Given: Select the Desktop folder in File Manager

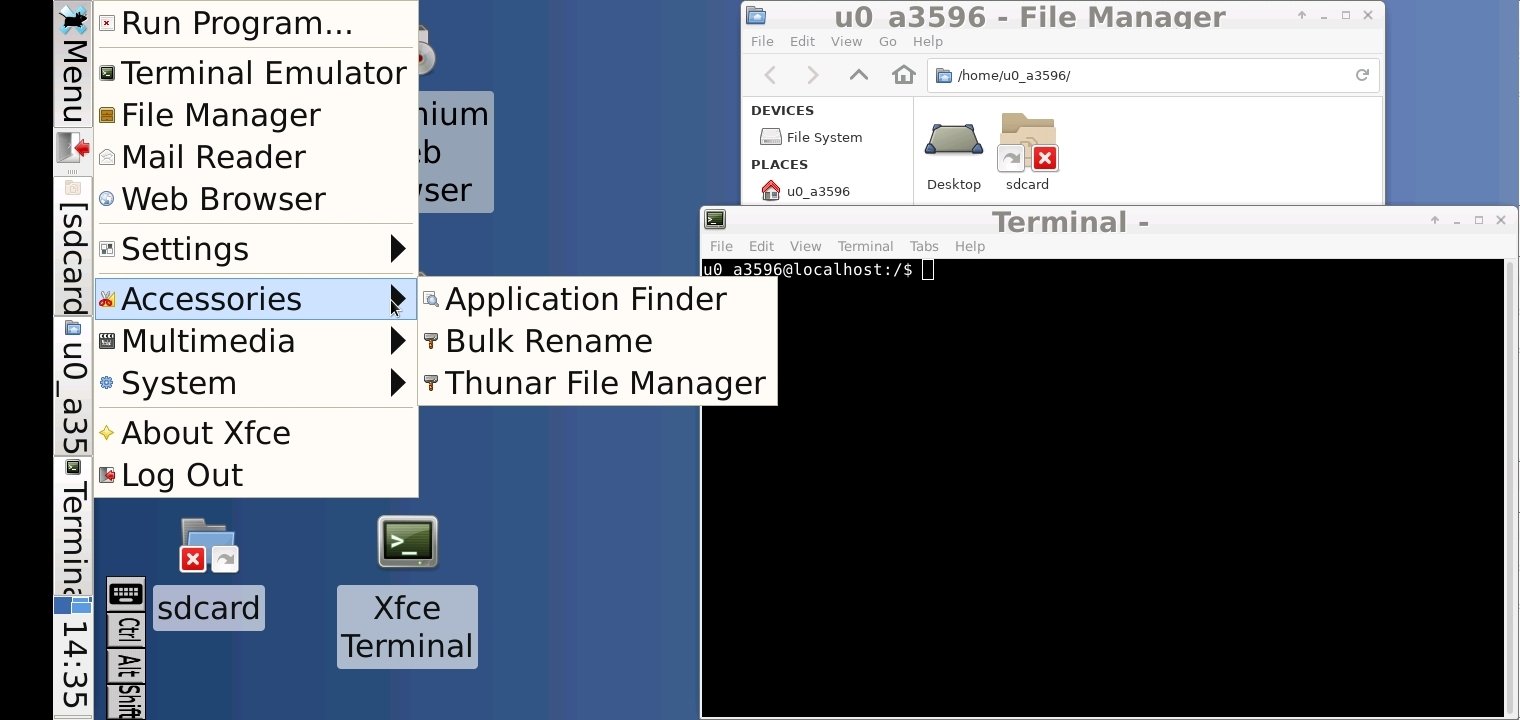Looking at the screenshot, I should (953, 155).
